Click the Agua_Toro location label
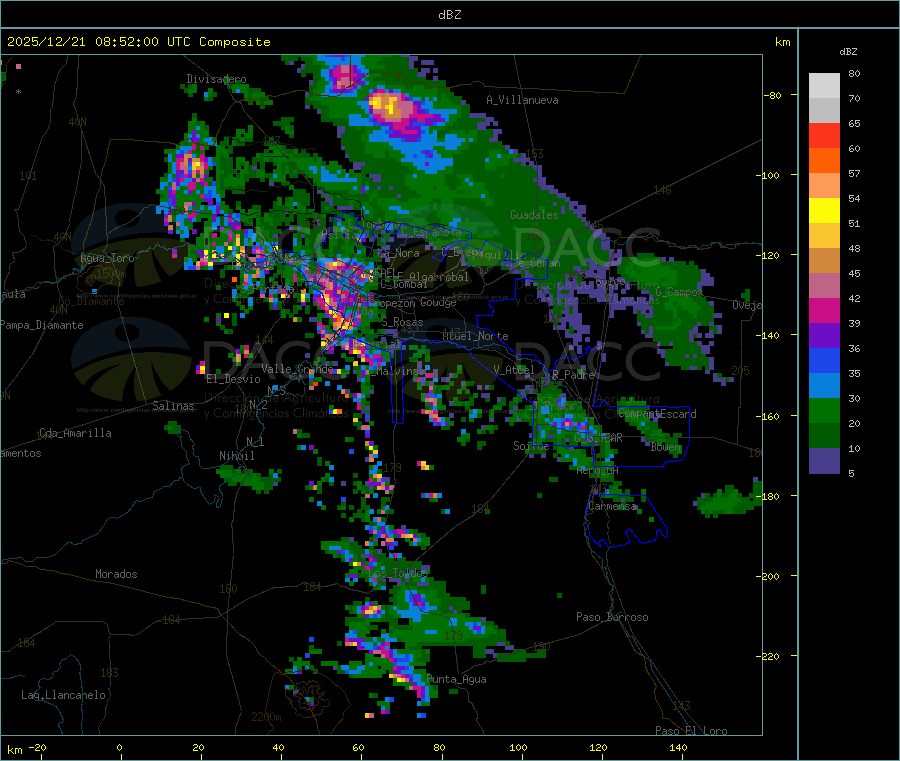 [107, 258]
